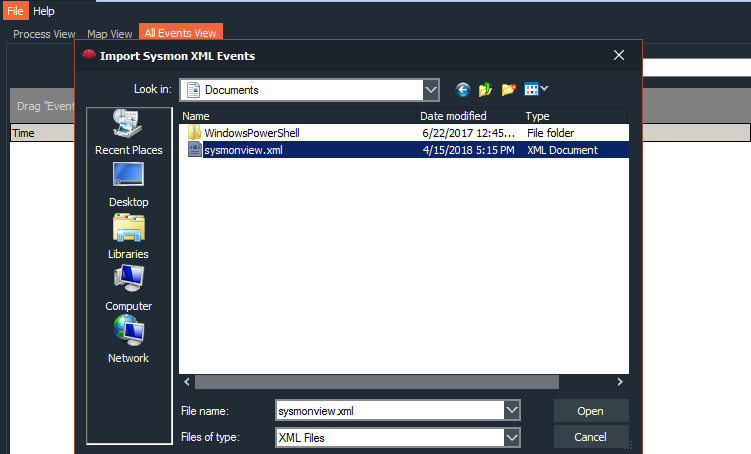Create a new folder in Documents
Screen dimensions: 751x454
[509, 90]
